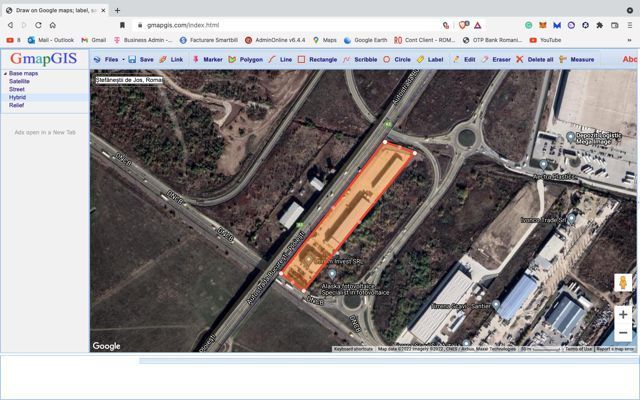
Task: Open AdminOnline v6.4.4 bookmark
Action: pyautogui.click(x=275, y=40)
